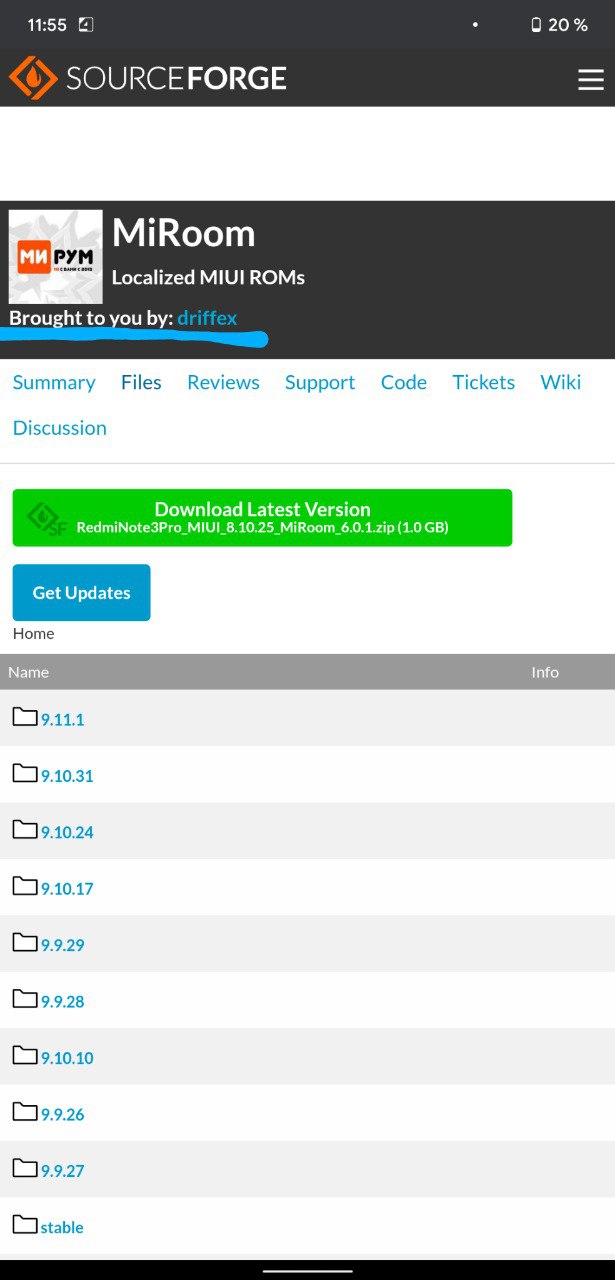Switch to the Code tab

(404, 382)
